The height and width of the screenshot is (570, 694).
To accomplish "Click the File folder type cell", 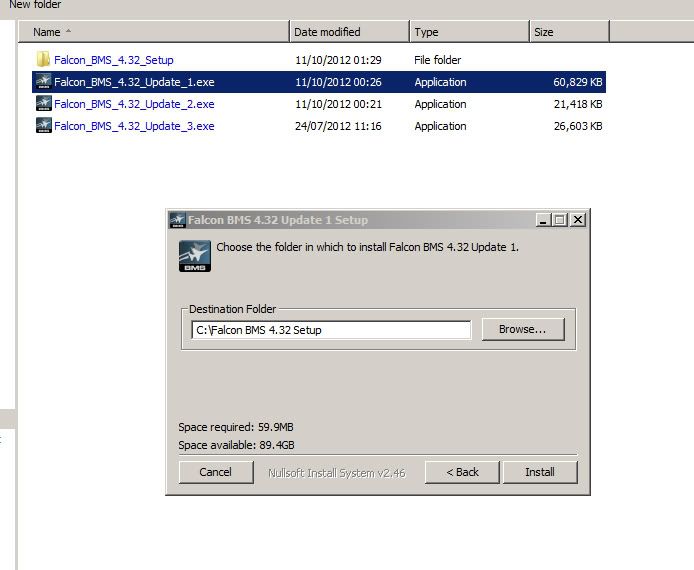I will 438,60.
